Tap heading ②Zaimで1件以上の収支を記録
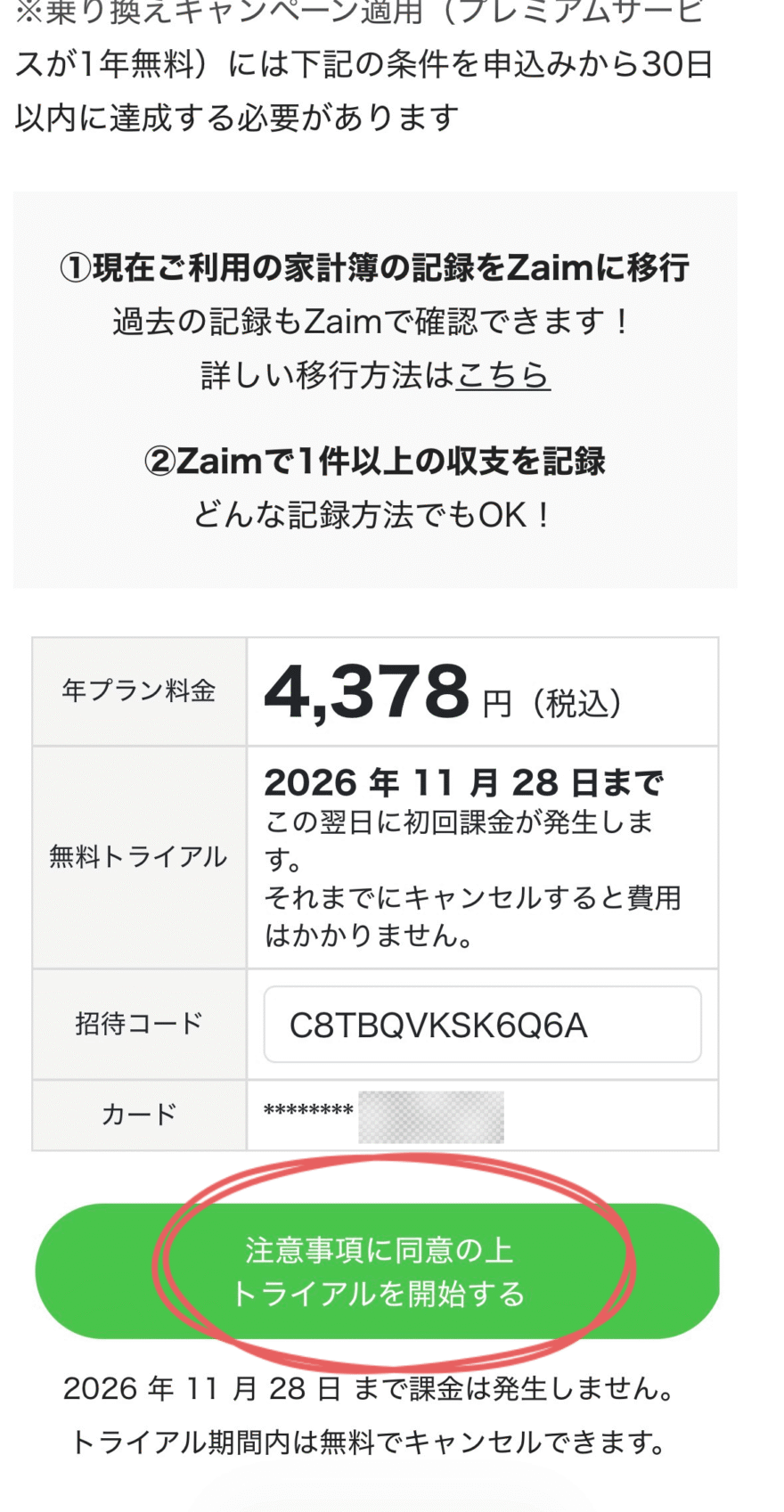 (x=374, y=462)
